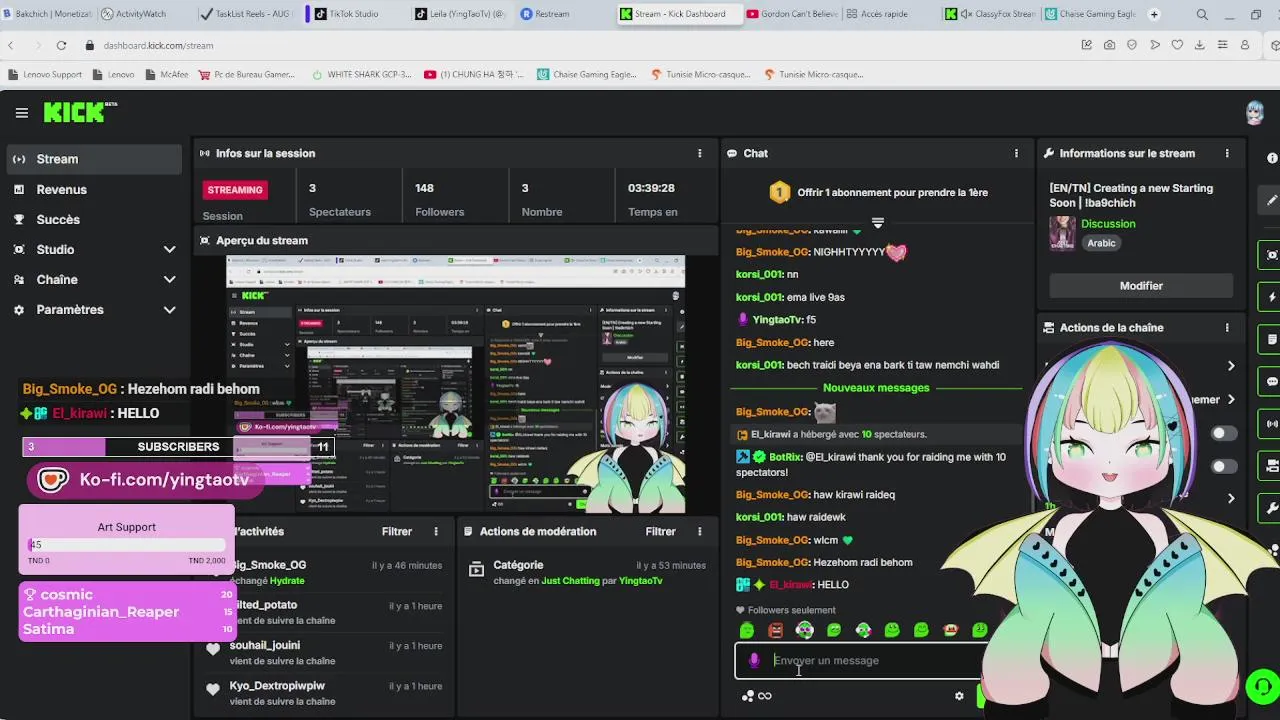
Task: Open options for Actions de la chaîne panel
Action: coord(1227,327)
